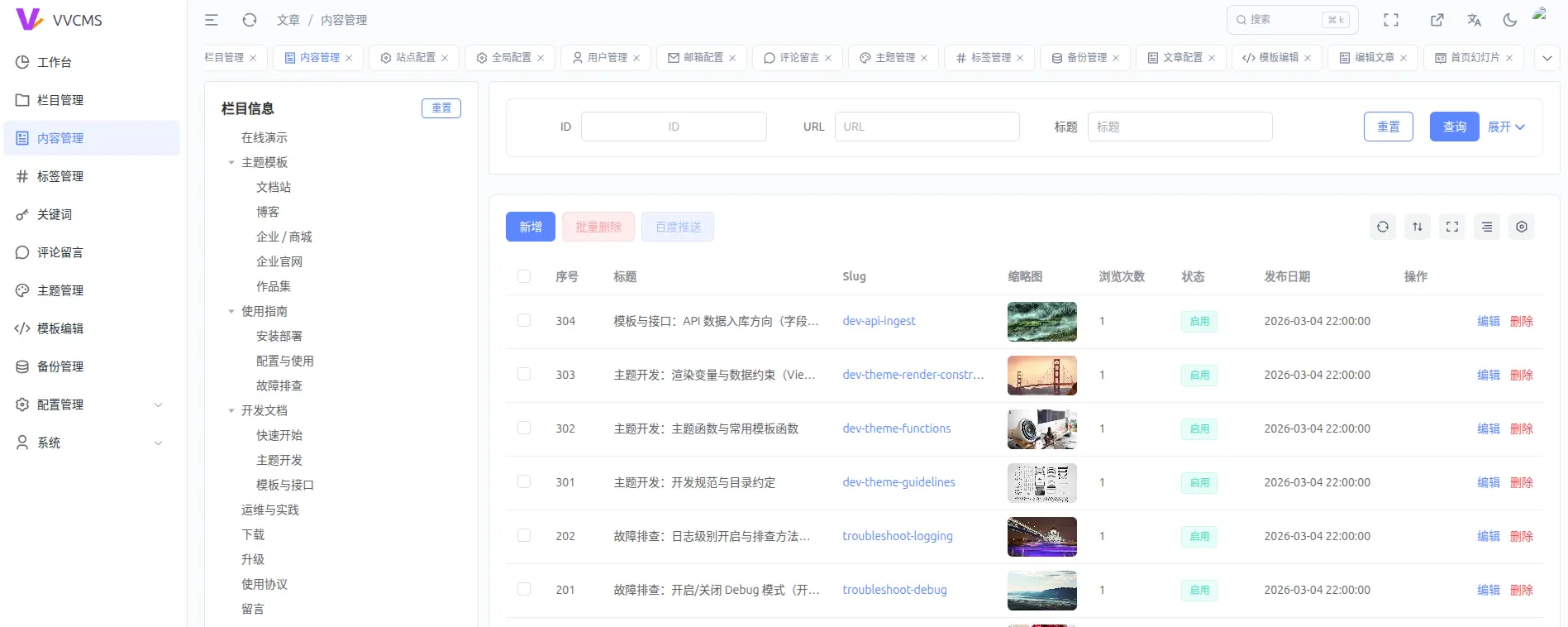Switch to the 邮箱配置 tab
Screen dimensions: 1568x627
702,58
